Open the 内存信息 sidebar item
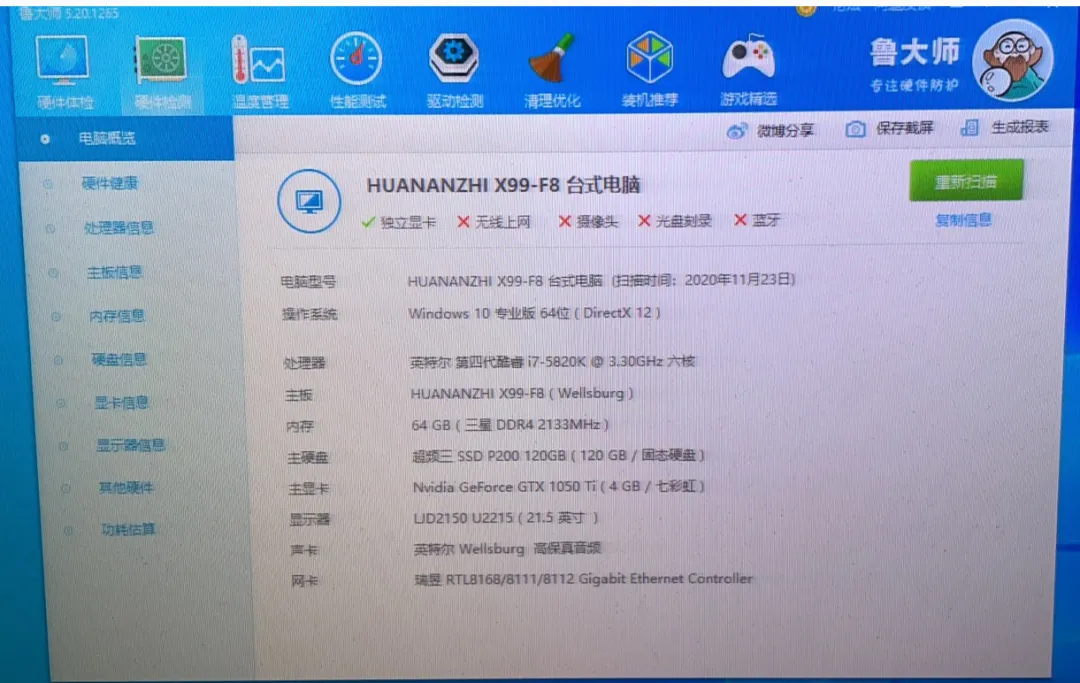 click(117, 316)
